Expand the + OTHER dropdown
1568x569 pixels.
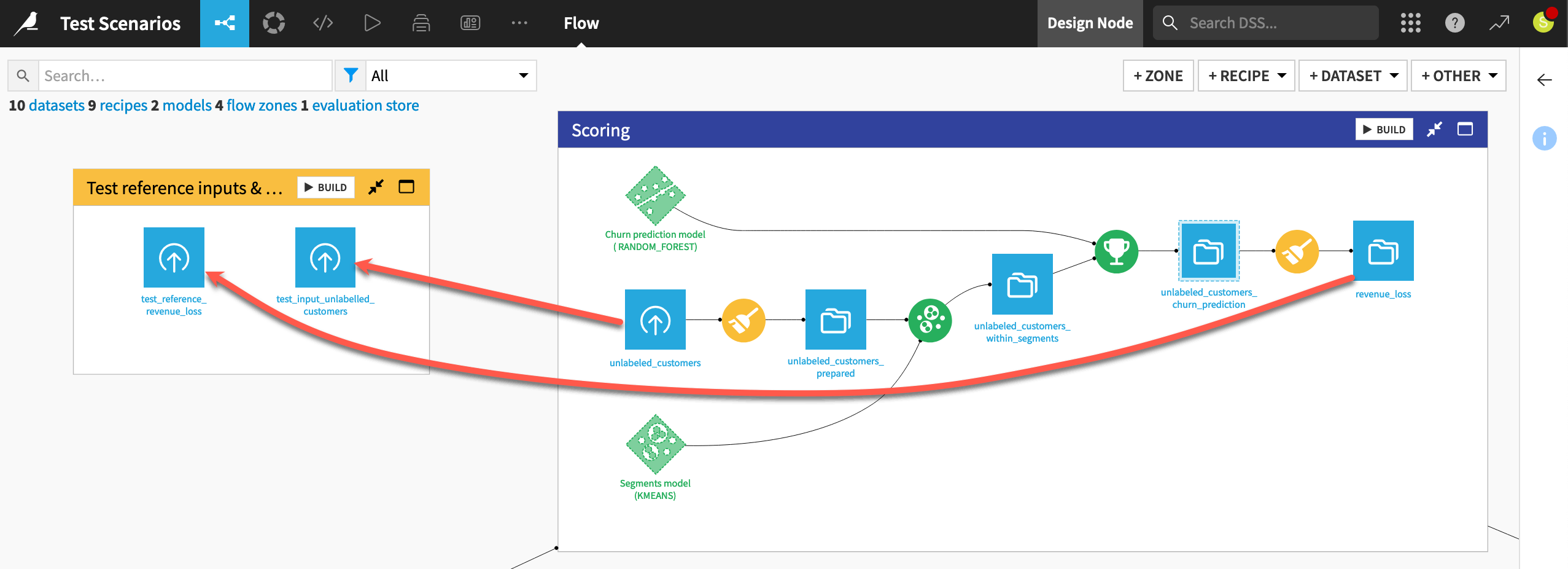click(x=1459, y=76)
